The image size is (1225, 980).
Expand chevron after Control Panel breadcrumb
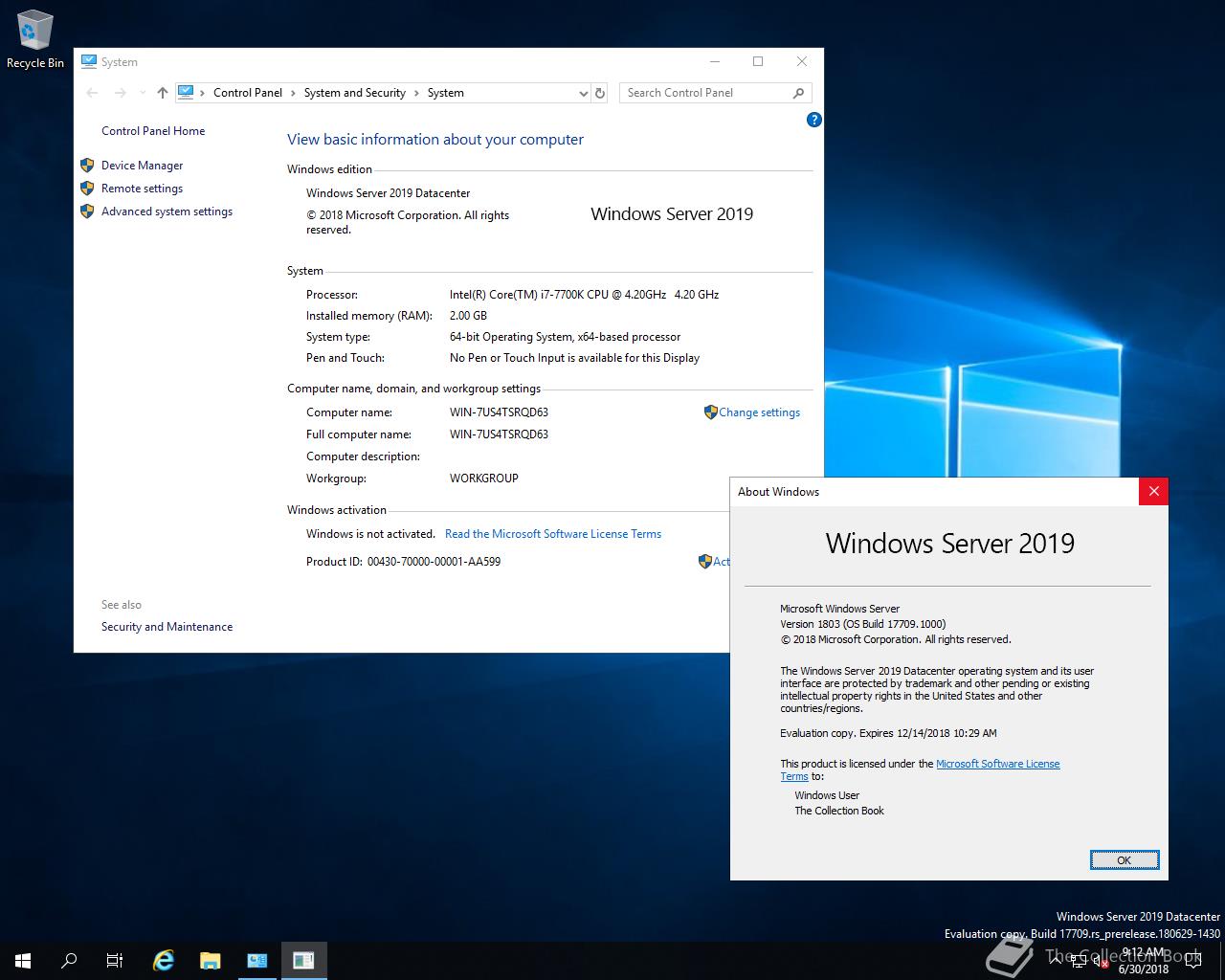[293, 93]
